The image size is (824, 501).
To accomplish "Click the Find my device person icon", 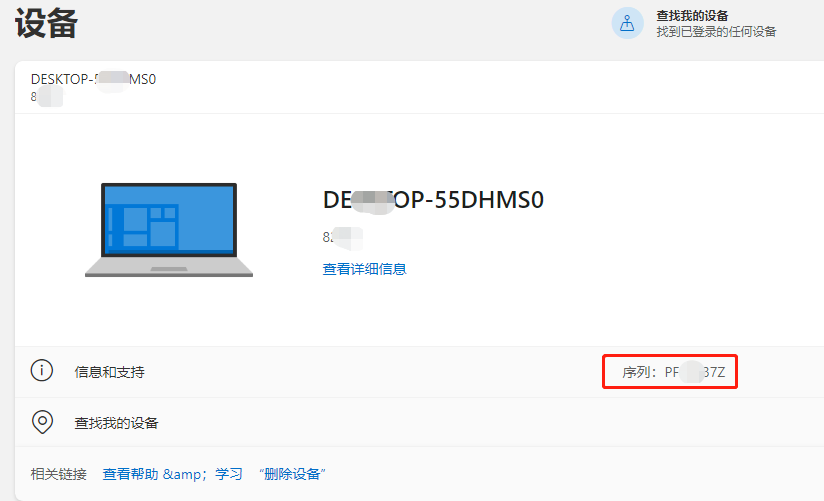I will 627,23.
